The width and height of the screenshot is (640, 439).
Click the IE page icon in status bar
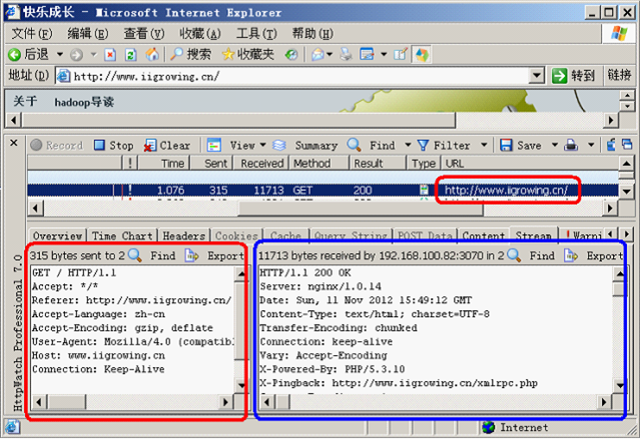click(12, 427)
